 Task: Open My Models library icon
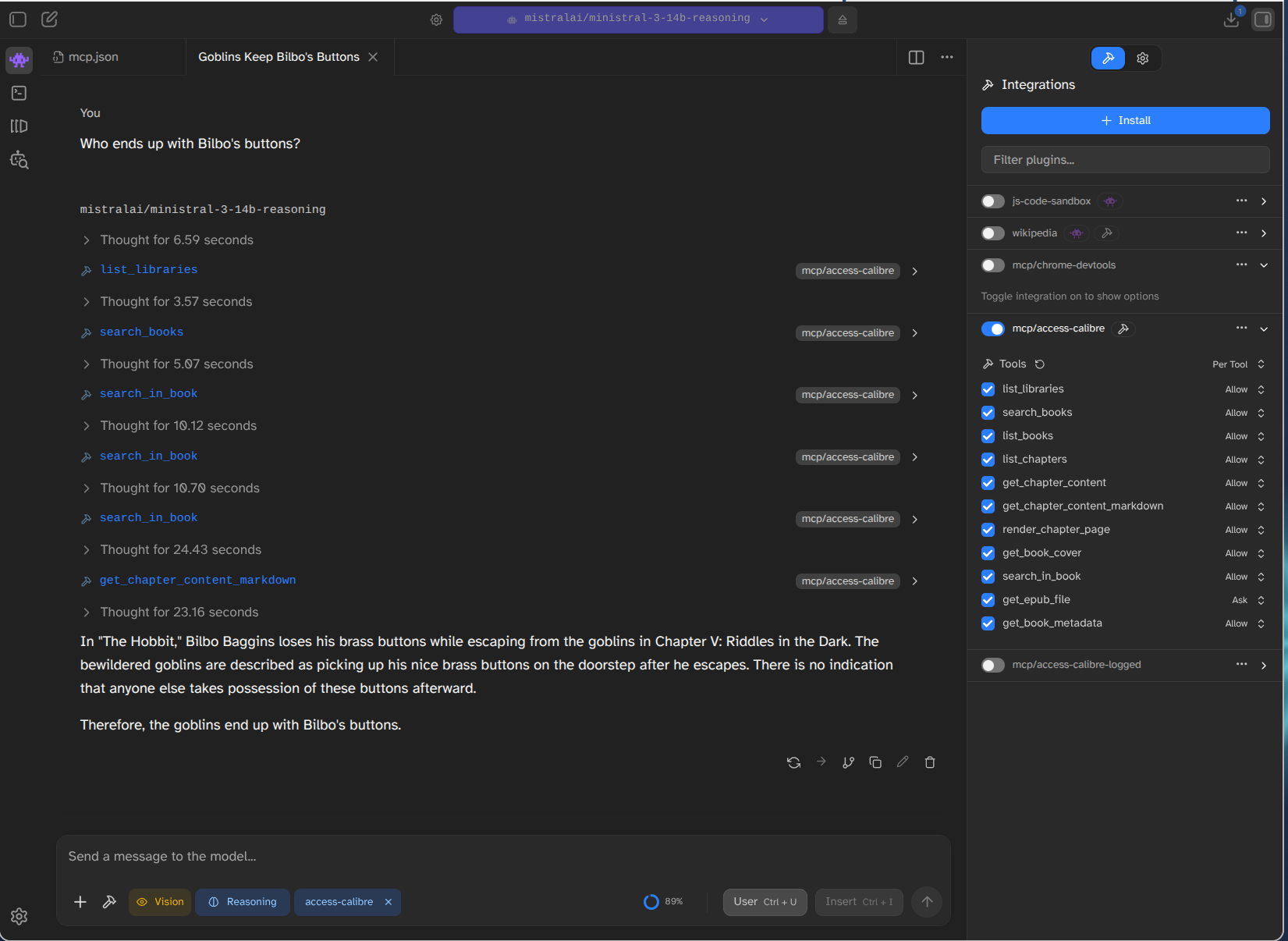point(19,126)
